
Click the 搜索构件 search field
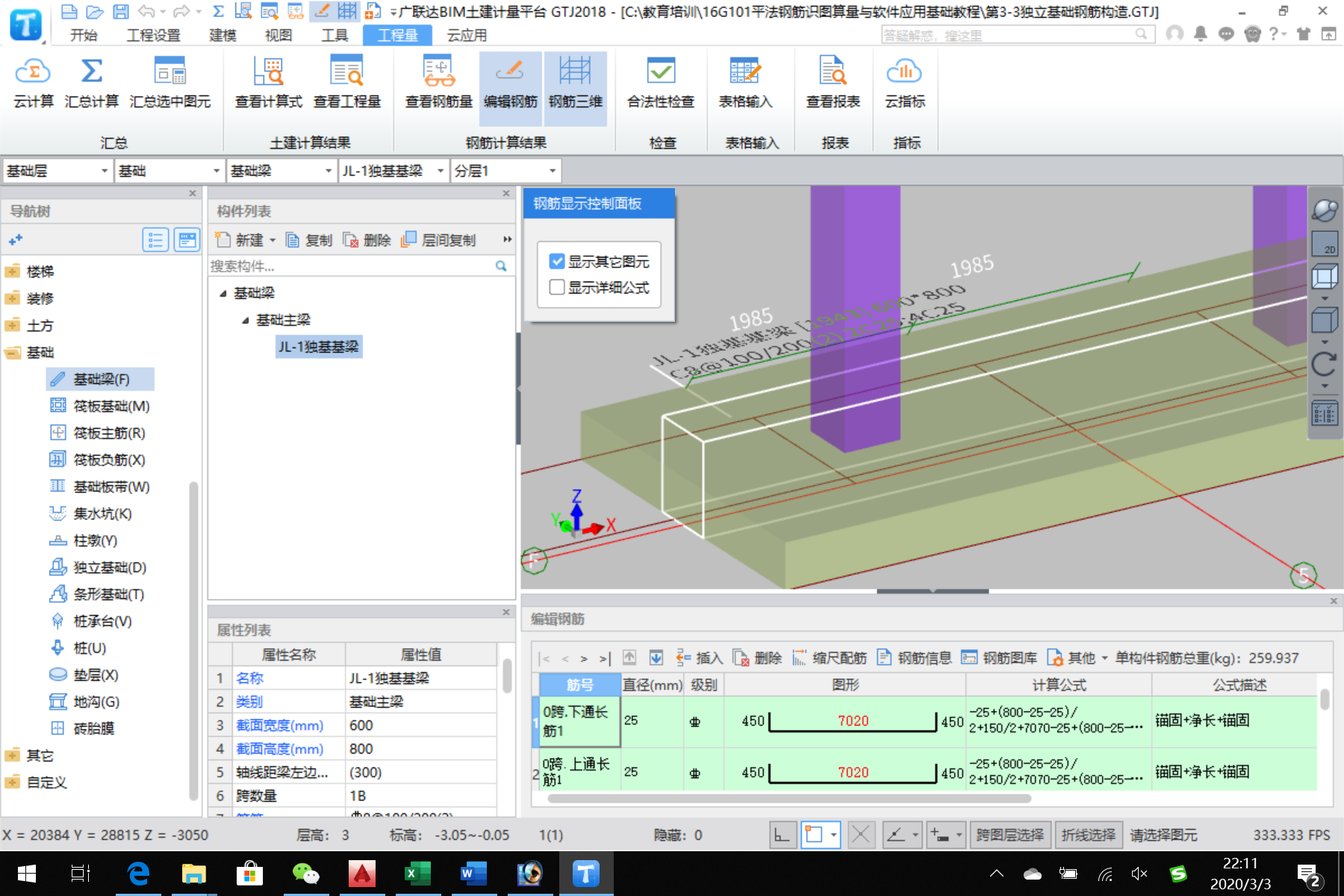pyautogui.click(x=351, y=266)
